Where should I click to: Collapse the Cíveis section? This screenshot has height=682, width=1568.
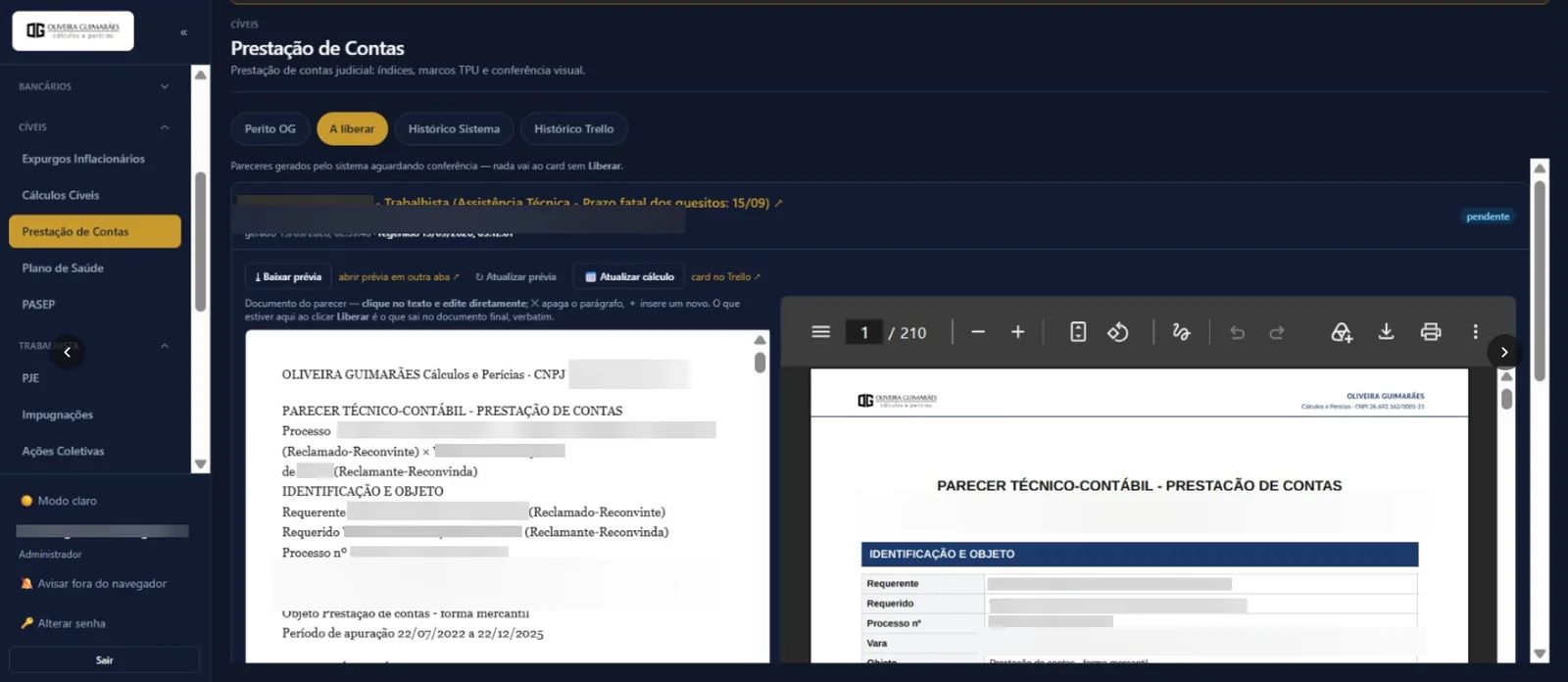(93, 126)
